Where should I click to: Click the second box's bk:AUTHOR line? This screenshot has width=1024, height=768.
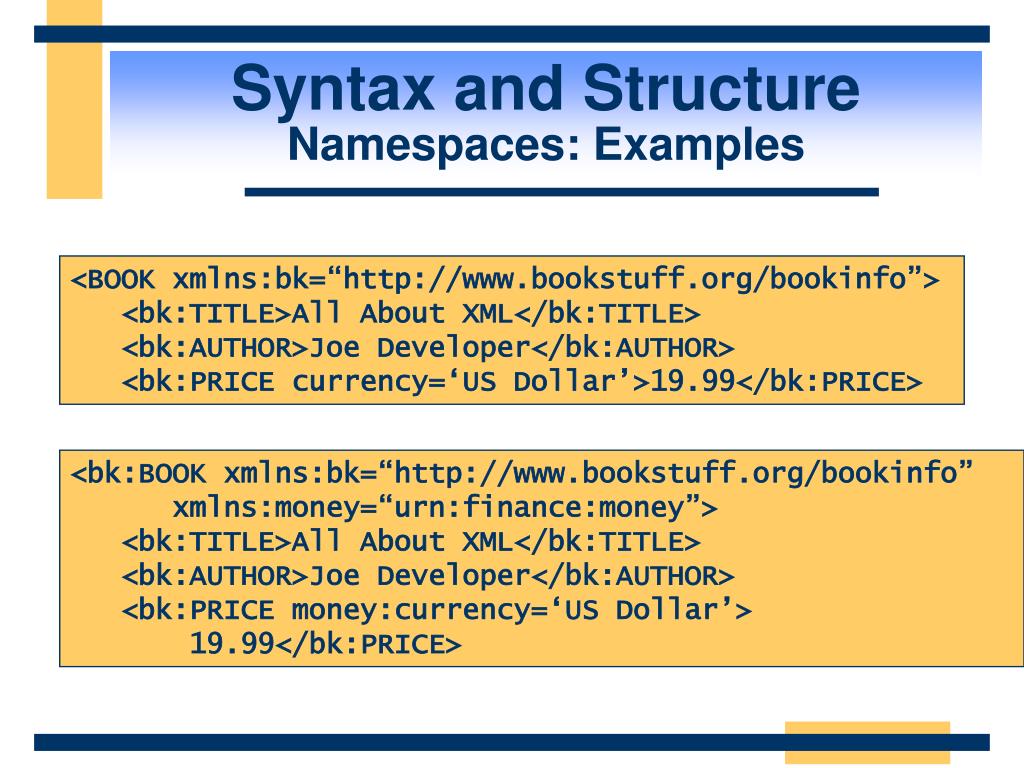point(428,576)
